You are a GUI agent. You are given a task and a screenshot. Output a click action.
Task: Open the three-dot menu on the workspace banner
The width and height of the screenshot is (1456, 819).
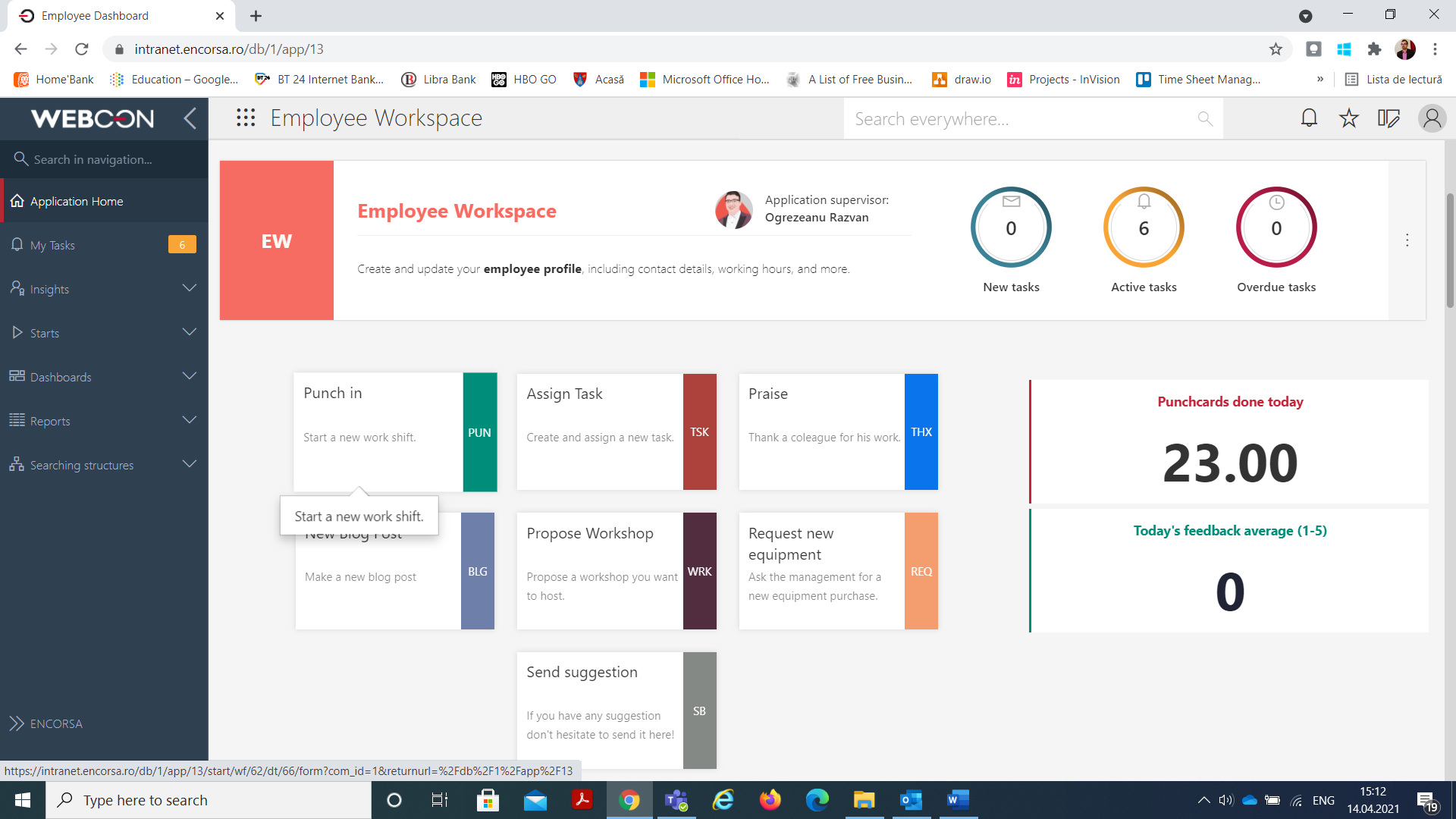click(x=1407, y=240)
